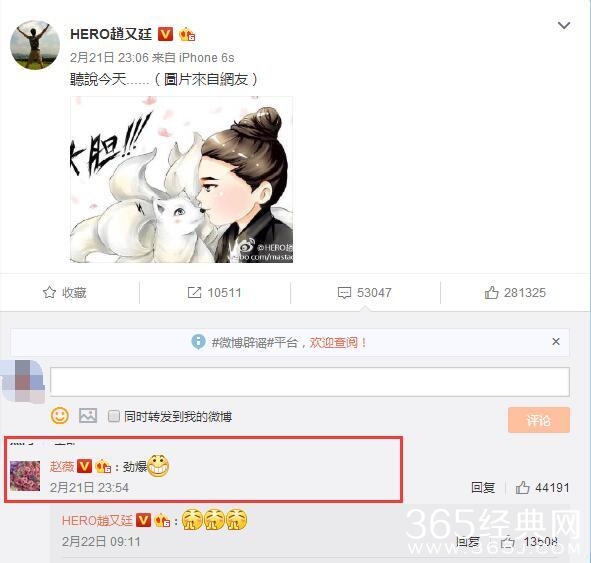This screenshot has height=563, width=591.
Task: Close the 微博辟谣 notice banner
Action: [x=556, y=341]
